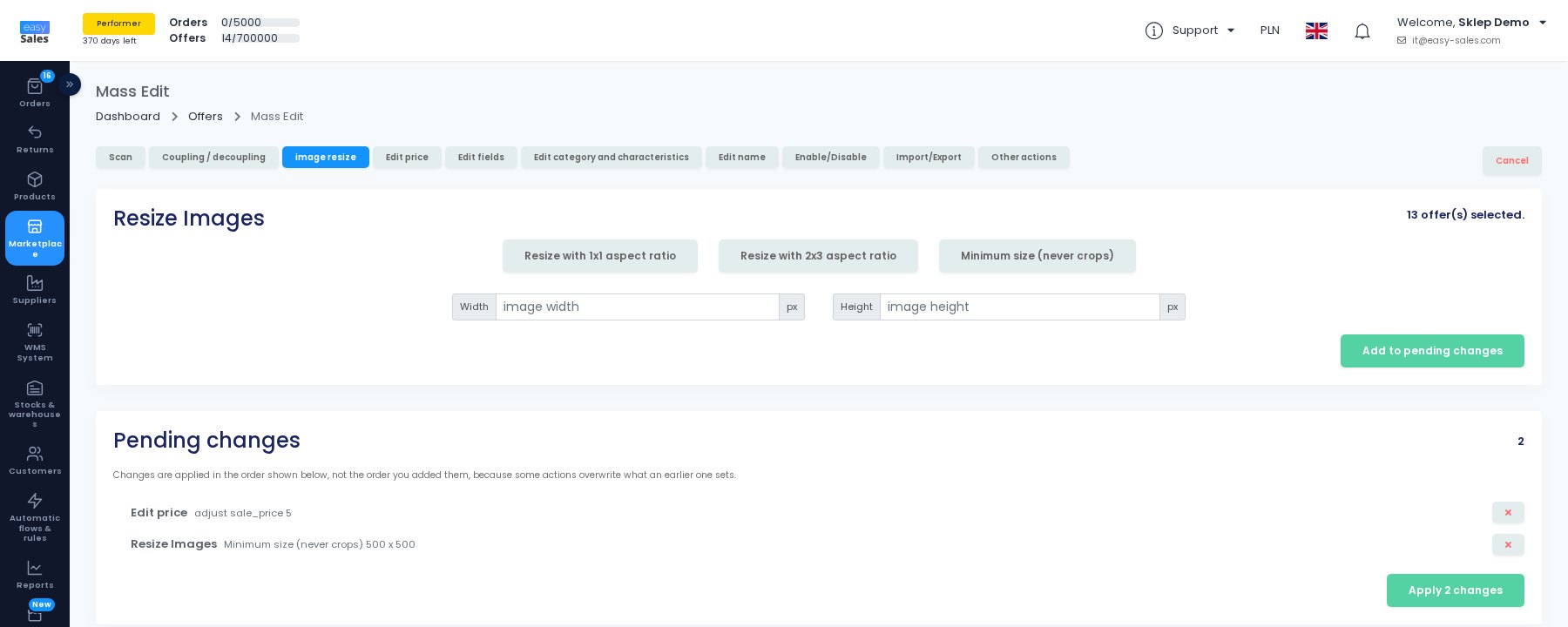Click the it@easy-sales.com email link
This screenshot has height=627, width=1568.
(1449, 40)
